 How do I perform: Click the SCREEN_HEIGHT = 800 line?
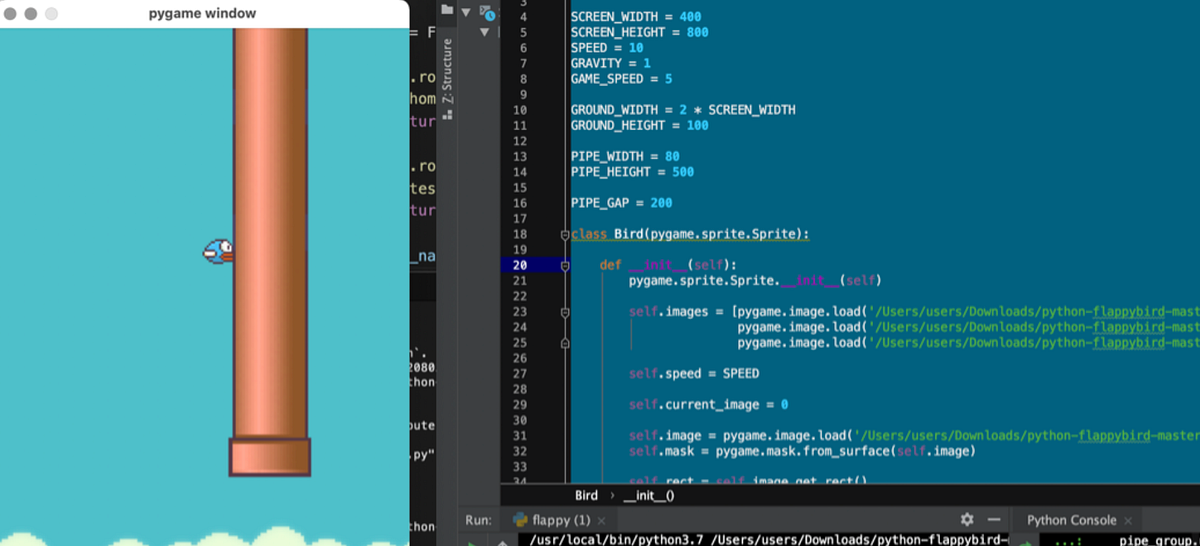click(639, 33)
